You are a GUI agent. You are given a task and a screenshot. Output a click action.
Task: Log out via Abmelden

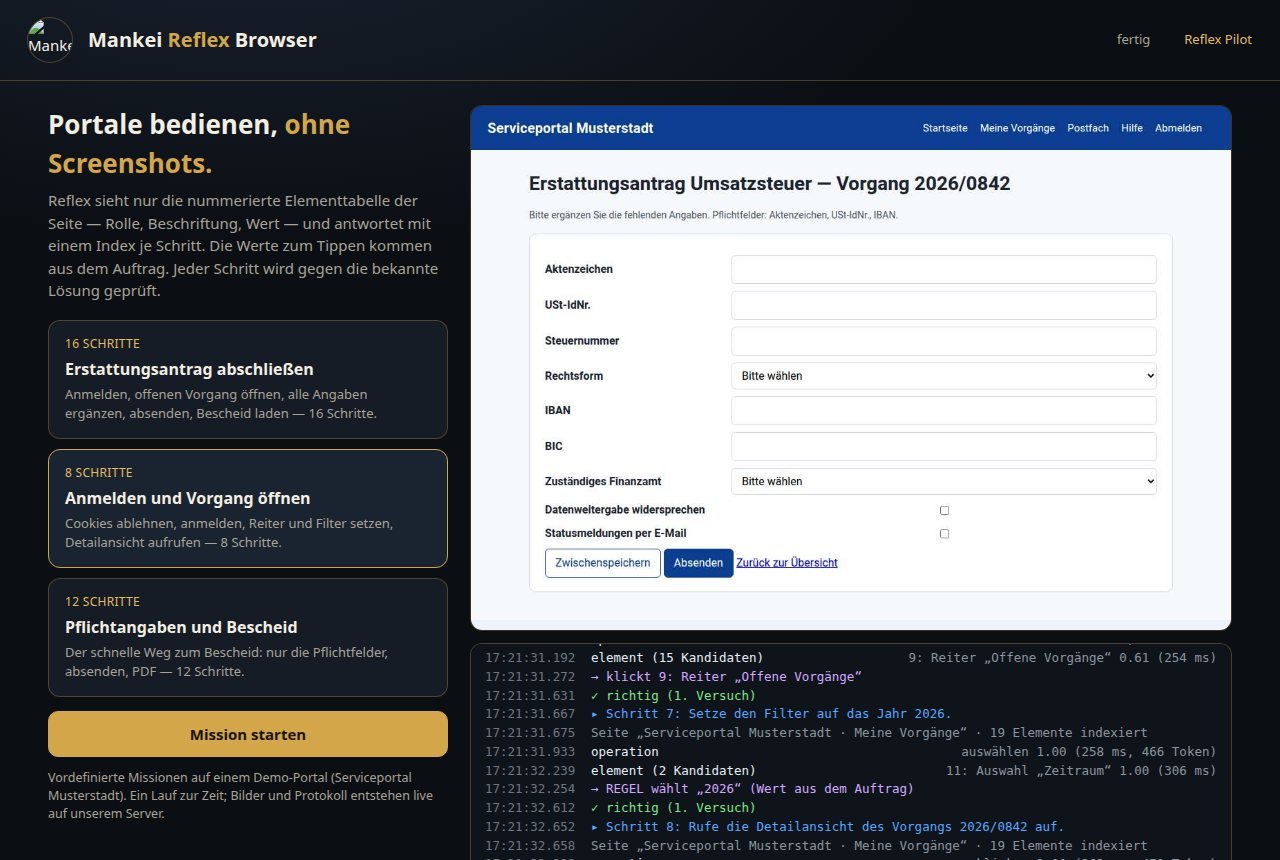pyautogui.click(x=1178, y=128)
